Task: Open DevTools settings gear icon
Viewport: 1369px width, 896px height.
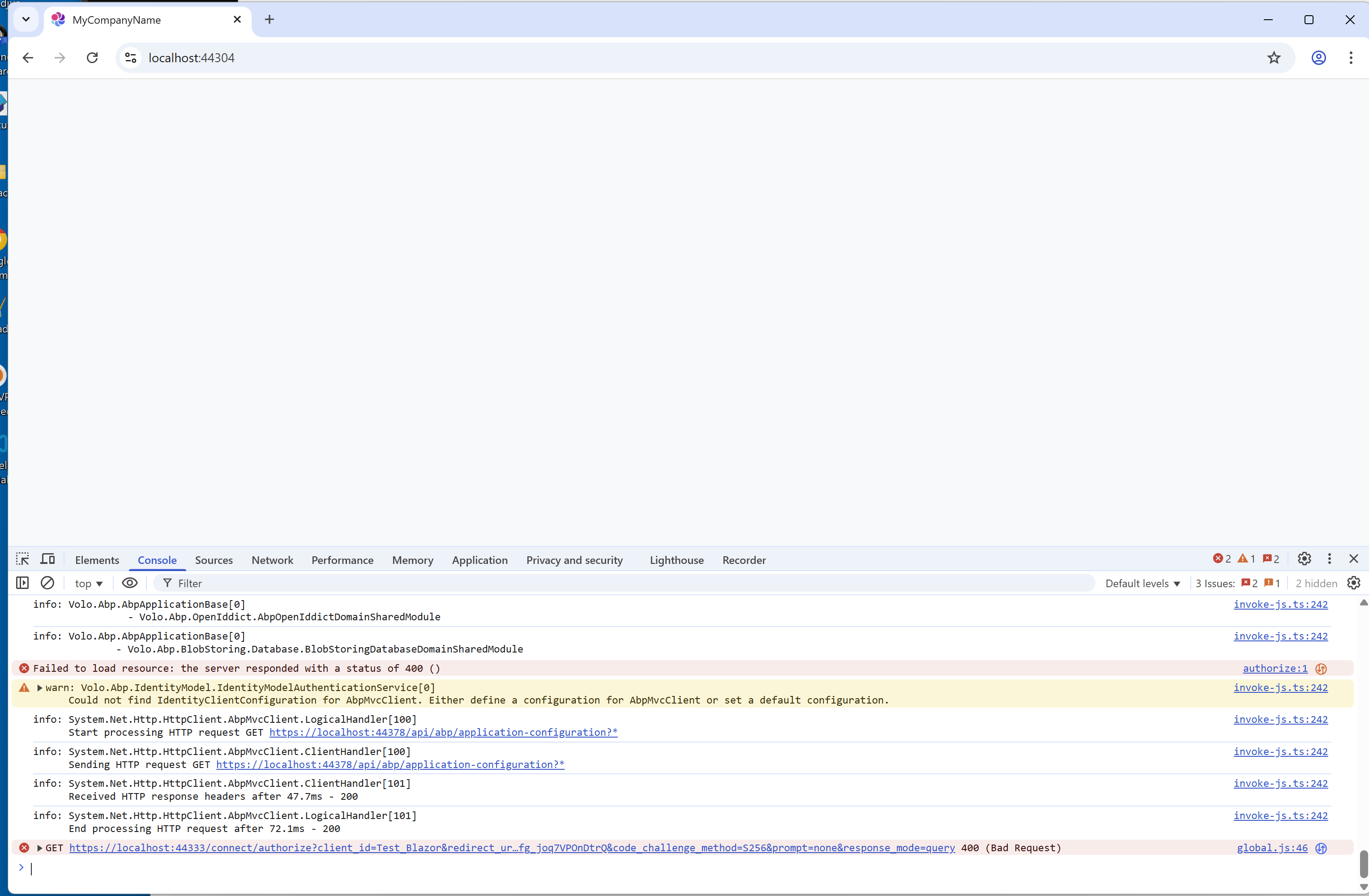Action: tap(1304, 559)
